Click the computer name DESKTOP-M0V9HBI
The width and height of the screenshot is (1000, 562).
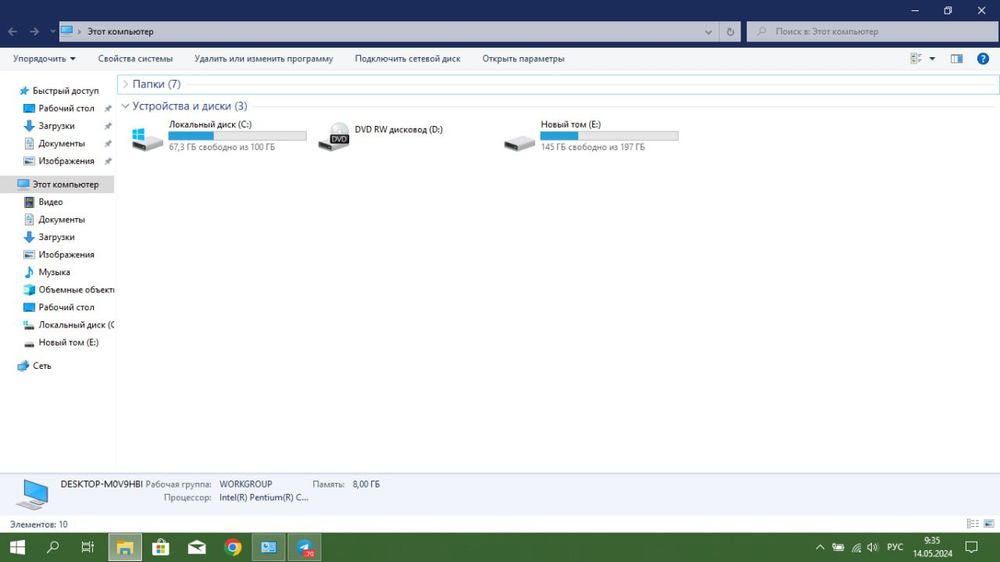coord(101,484)
